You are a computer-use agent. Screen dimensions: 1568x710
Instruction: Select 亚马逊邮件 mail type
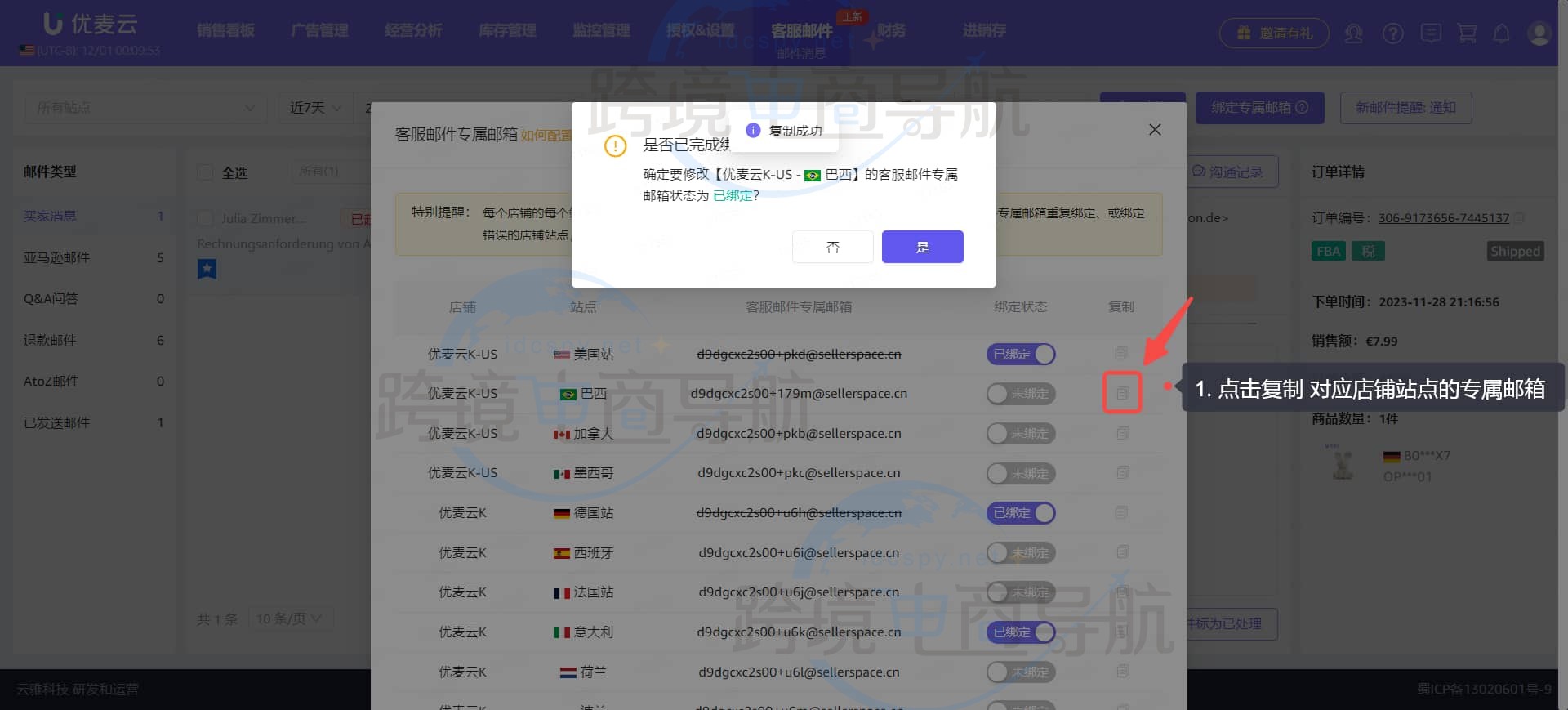93,257
